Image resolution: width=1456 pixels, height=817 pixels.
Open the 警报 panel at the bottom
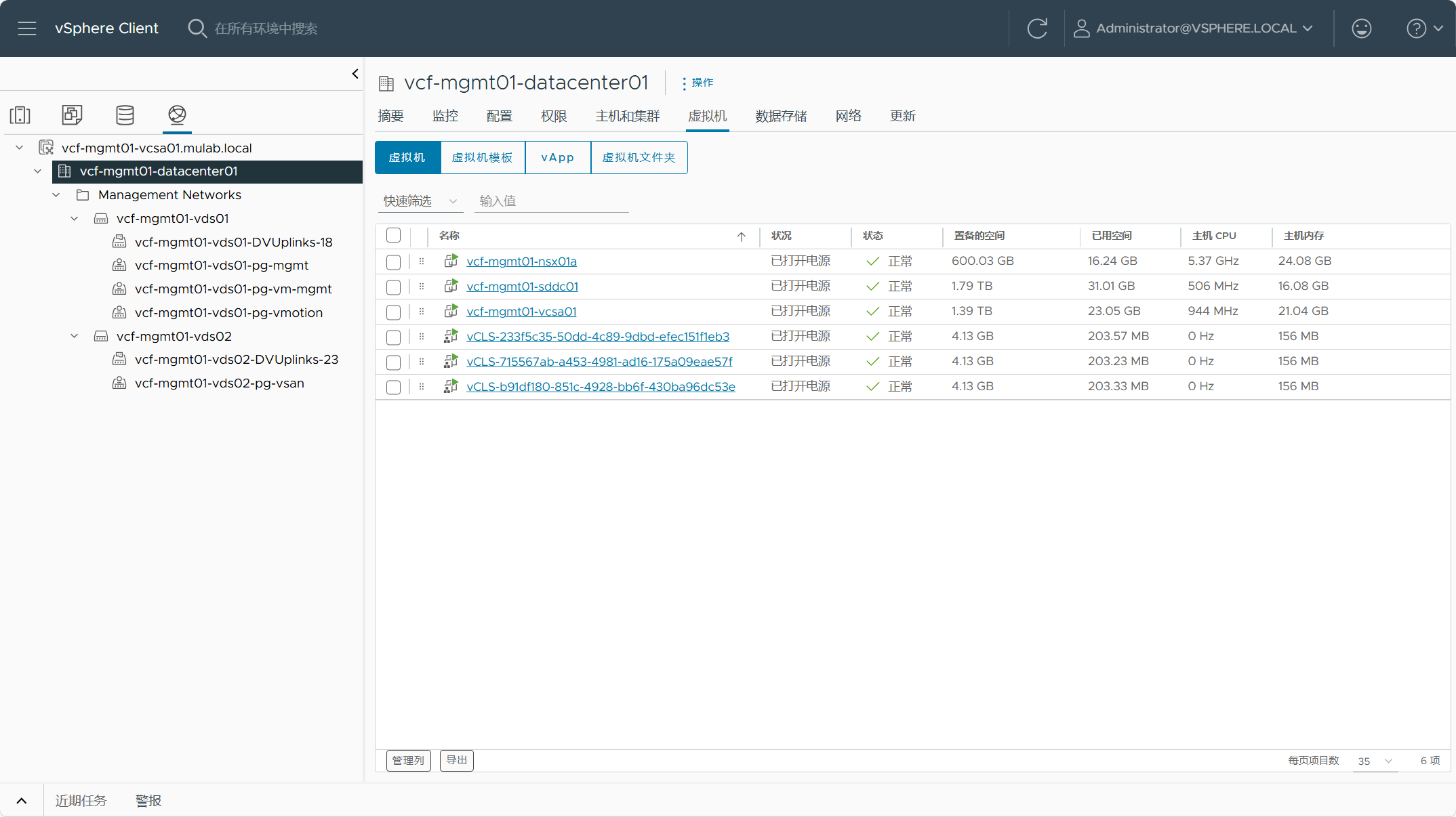coord(148,801)
